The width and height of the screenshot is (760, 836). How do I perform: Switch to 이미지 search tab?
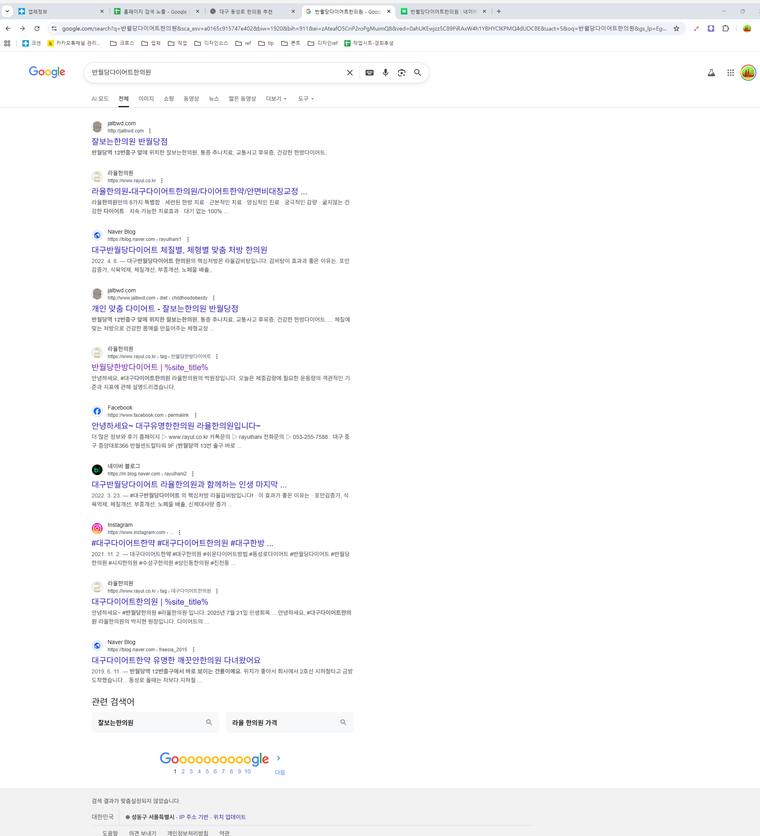coord(146,99)
